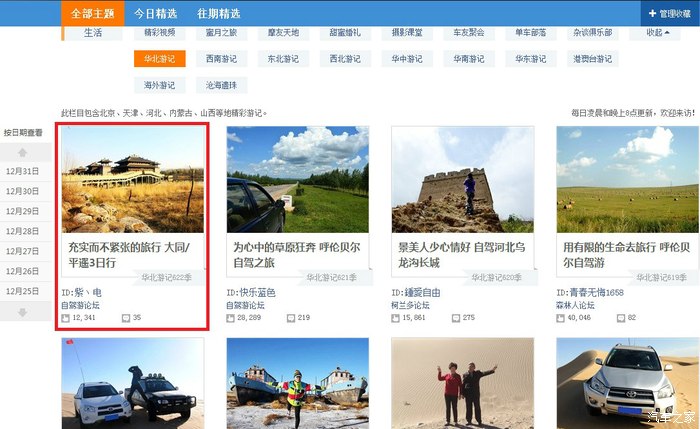This screenshot has width=700, height=429.
Task: Click the up arrow above the date list
Action: click(22, 152)
